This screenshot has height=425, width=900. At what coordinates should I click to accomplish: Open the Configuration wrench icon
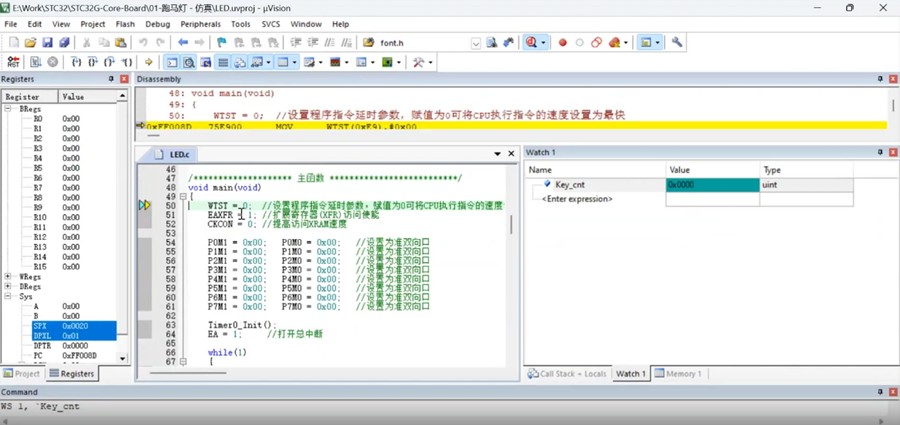(677, 43)
